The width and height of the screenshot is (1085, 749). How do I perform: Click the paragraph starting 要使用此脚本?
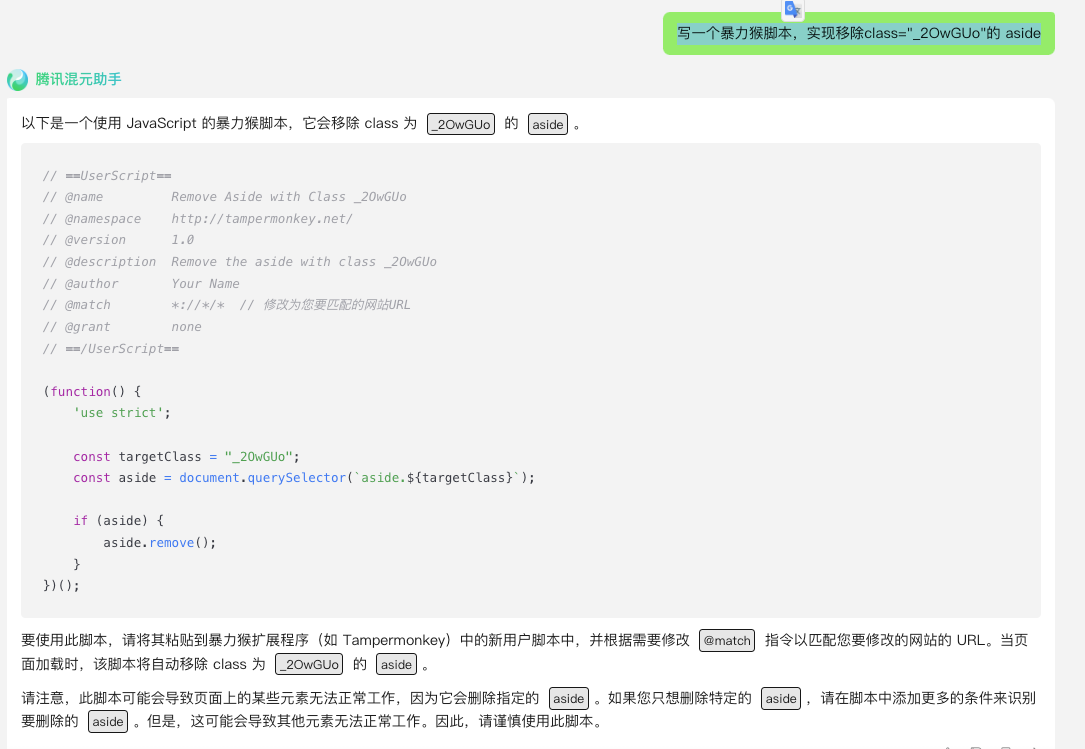(525, 652)
